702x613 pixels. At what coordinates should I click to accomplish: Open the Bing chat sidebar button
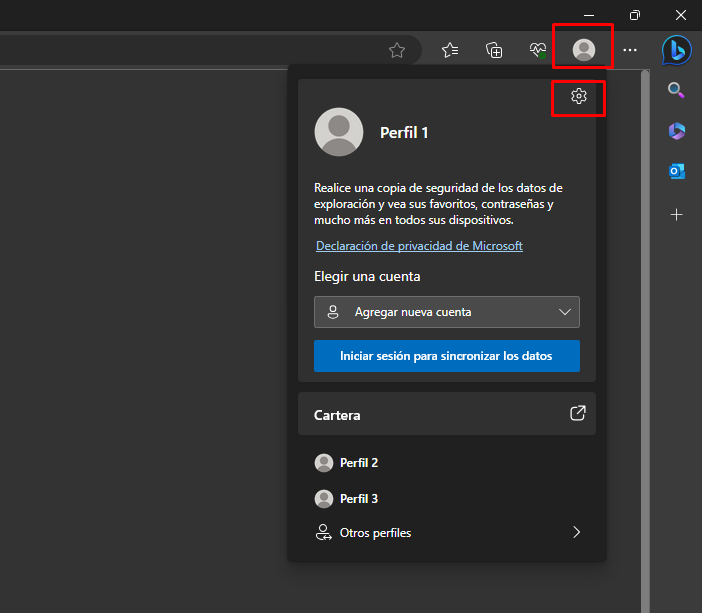(x=676, y=50)
